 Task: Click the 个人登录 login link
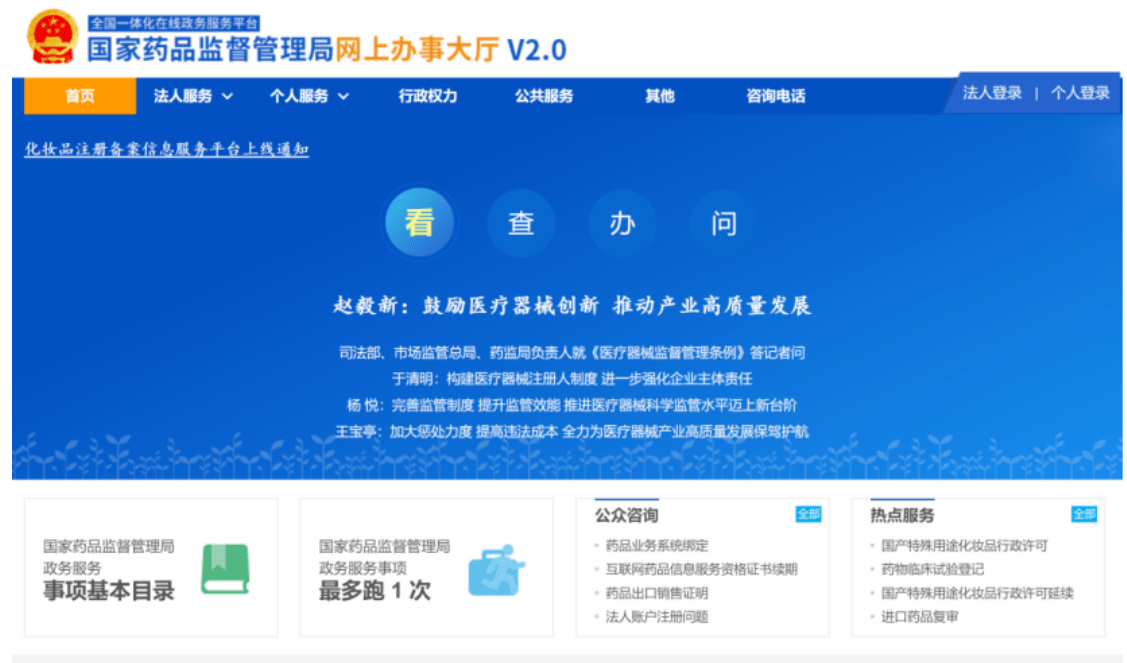pos(1080,93)
